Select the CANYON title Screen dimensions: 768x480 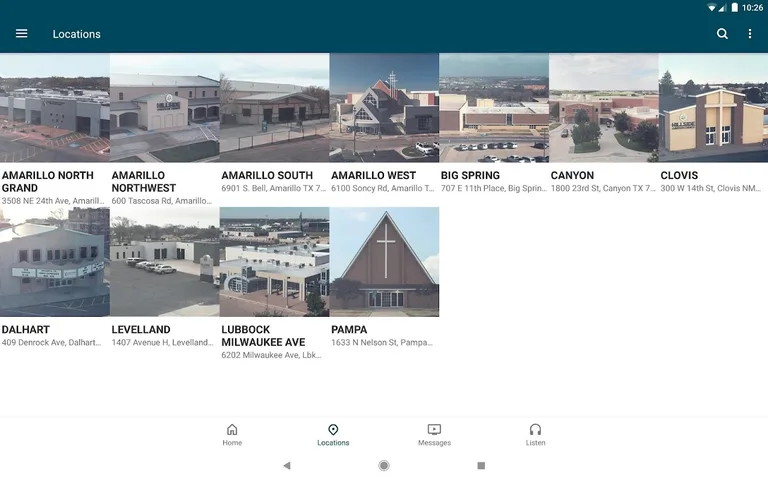(x=572, y=175)
